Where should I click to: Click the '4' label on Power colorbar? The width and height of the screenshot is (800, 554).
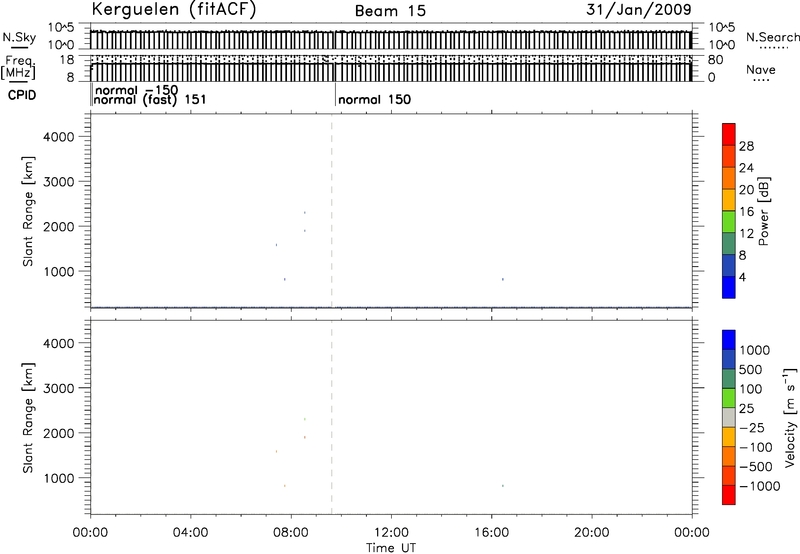[742, 277]
